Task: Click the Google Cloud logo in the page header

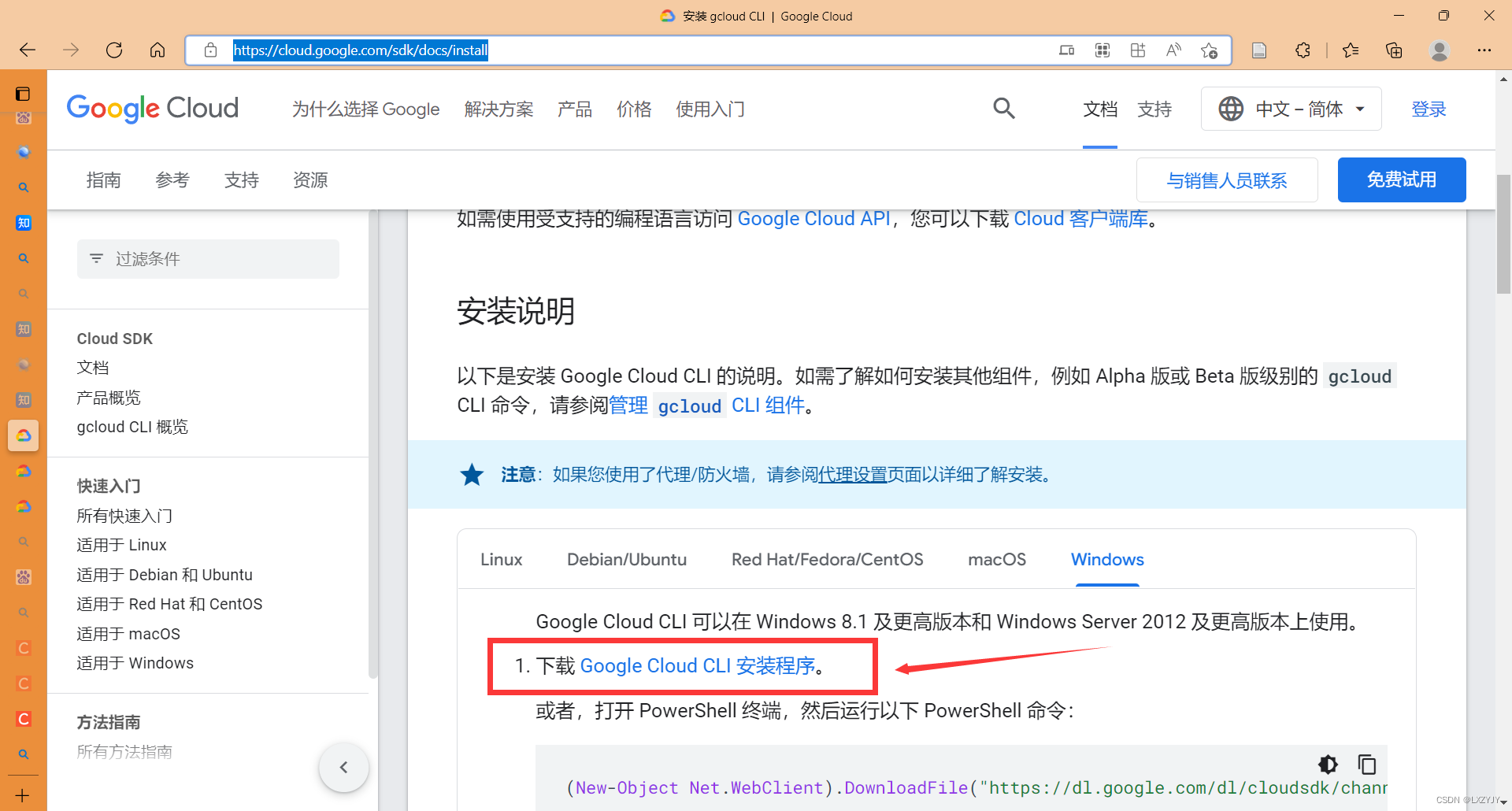Action: [x=152, y=109]
